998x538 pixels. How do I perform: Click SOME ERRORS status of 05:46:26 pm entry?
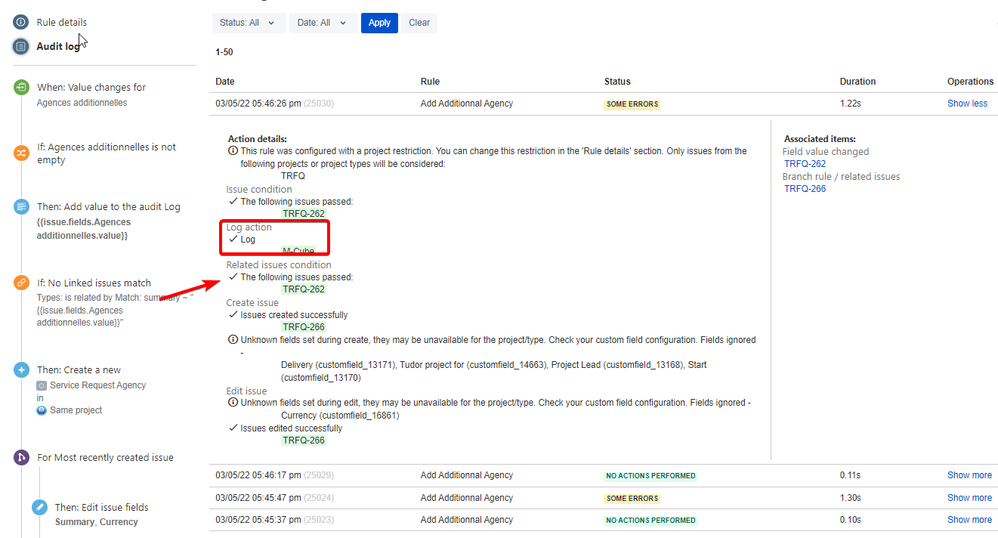pyautogui.click(x=632, y=104)
